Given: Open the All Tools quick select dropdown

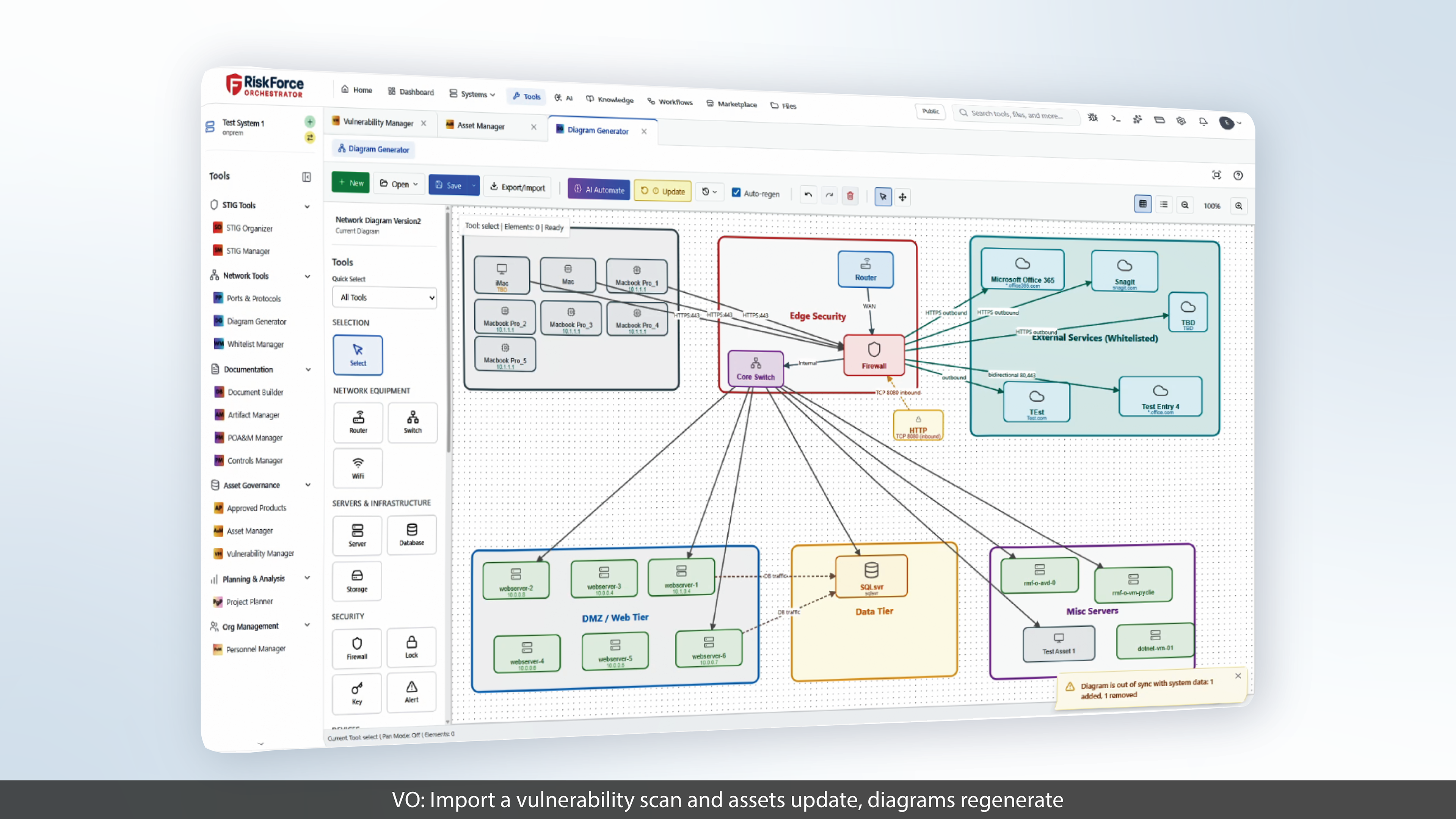Looking at the screenshot, I should coord(384,297).
